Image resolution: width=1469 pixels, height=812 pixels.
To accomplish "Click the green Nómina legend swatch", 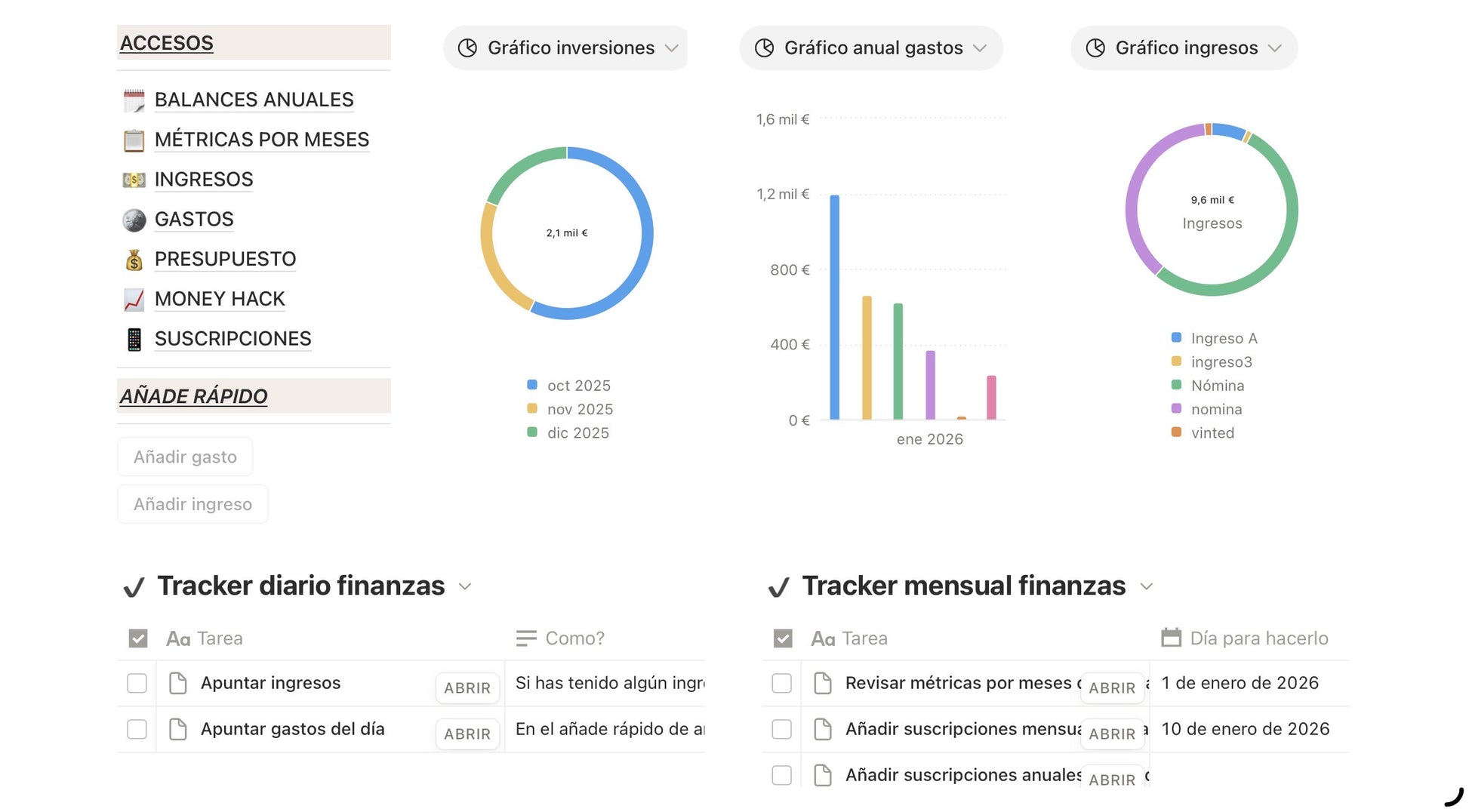I will point(1176,386).
